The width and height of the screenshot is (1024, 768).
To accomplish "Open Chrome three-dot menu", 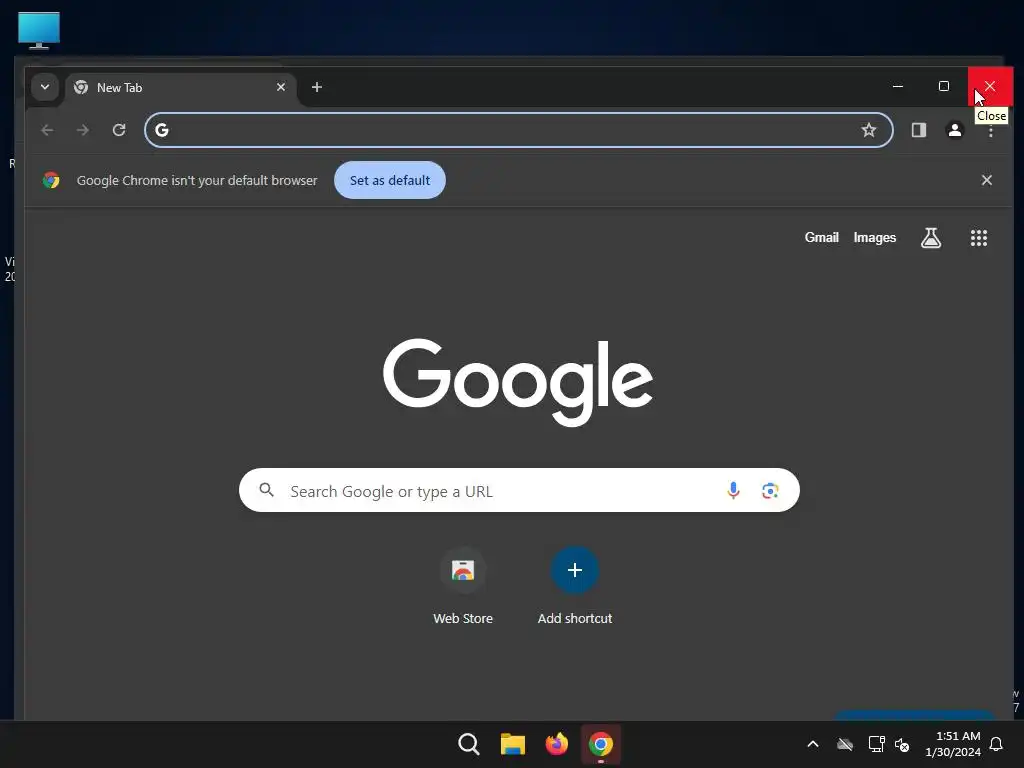I will 991,131.
